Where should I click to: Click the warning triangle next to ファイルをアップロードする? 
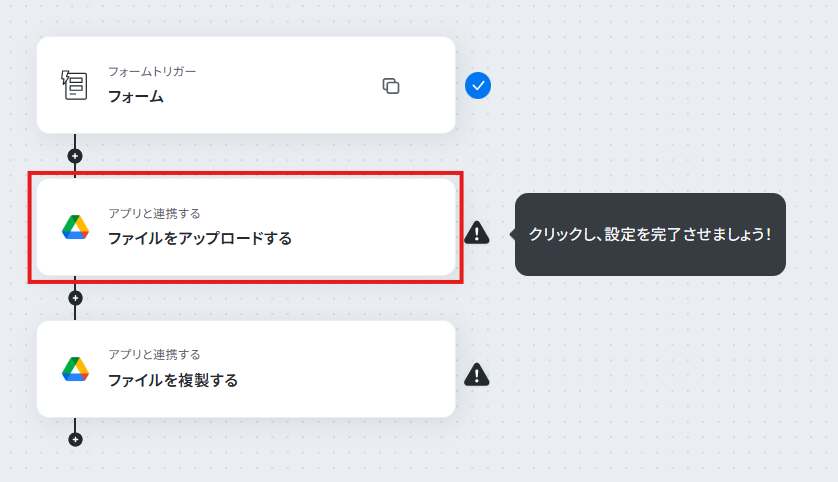[x=477, y=233]
